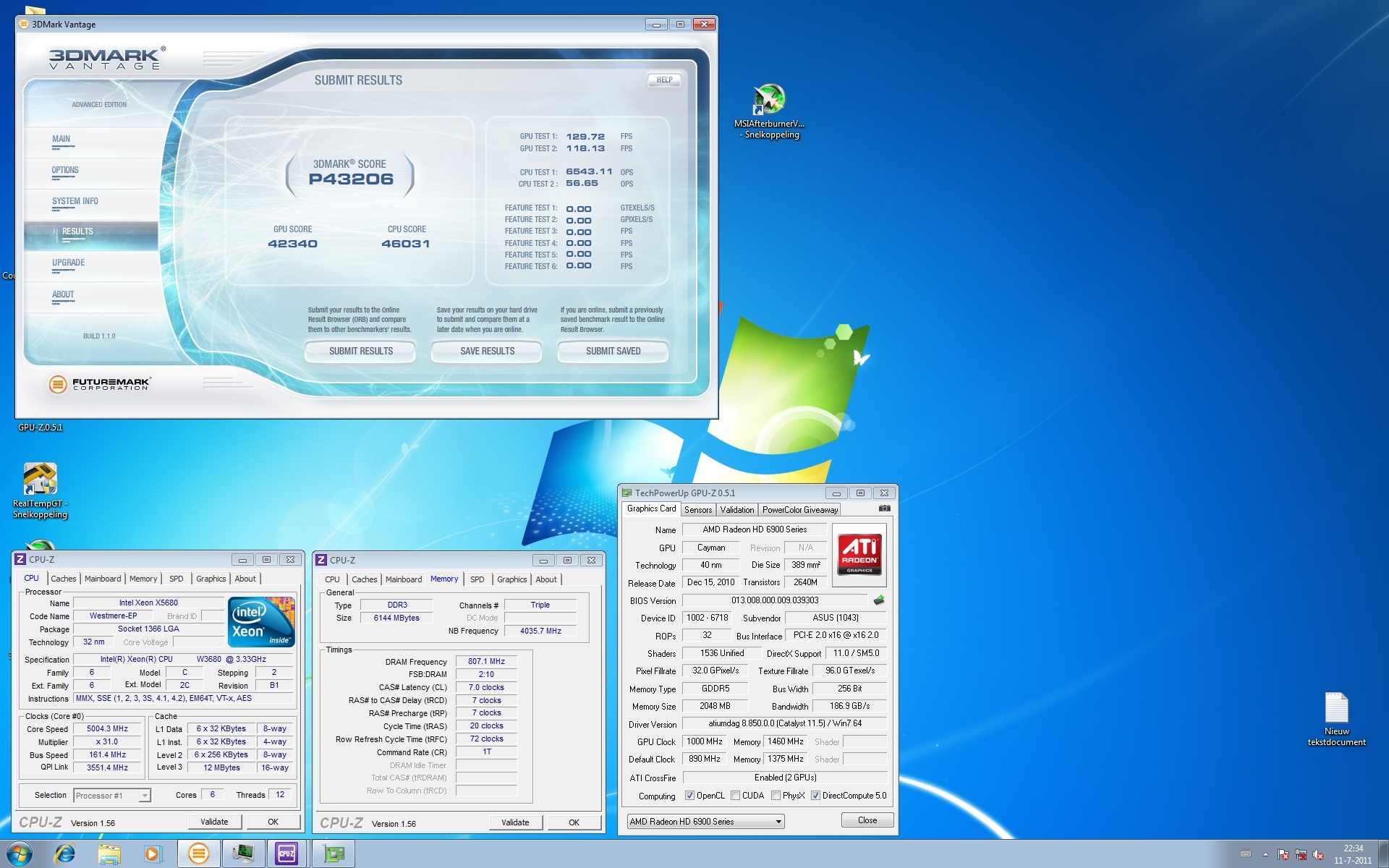
Task: Open Caches tab in the CPU-Z processor window
Action: (x=64, y=579)
